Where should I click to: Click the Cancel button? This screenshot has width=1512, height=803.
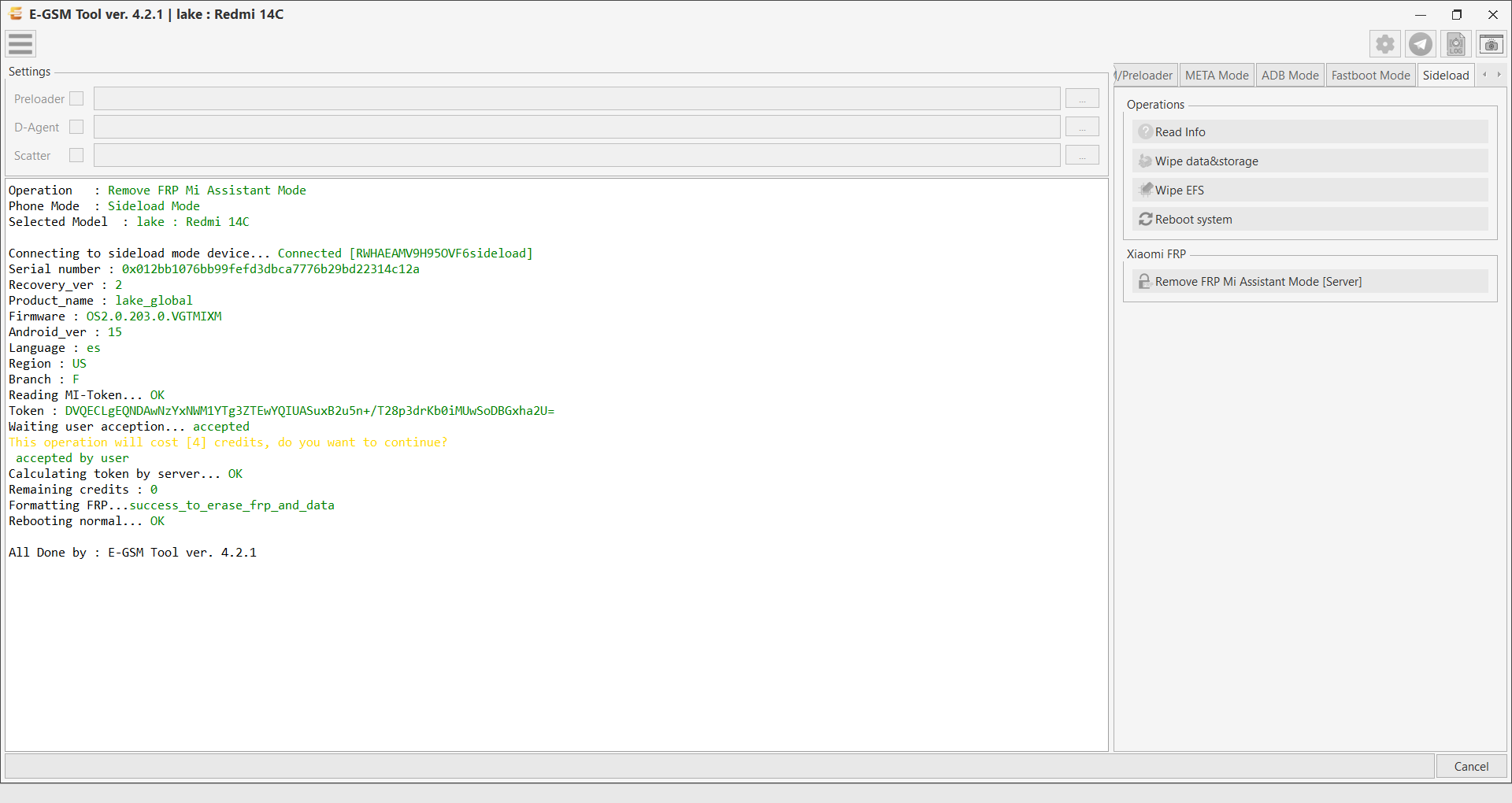(1471, 767)
